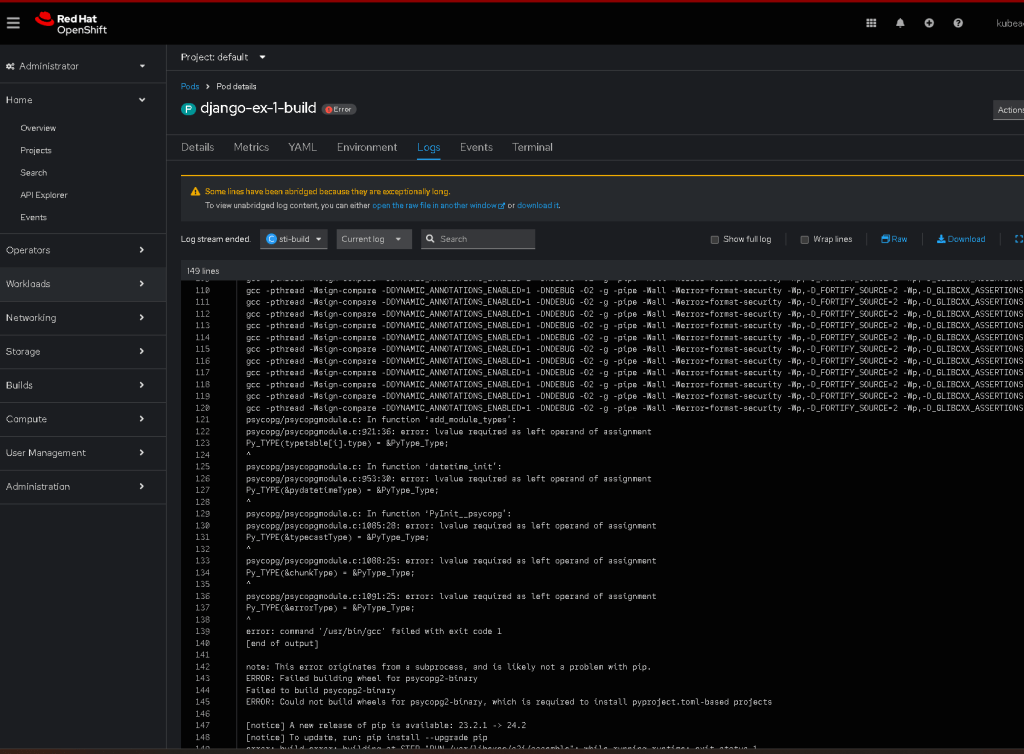Open the hamburger navigation menu
The image size is (1024, 754).
(x=13, y=23)
